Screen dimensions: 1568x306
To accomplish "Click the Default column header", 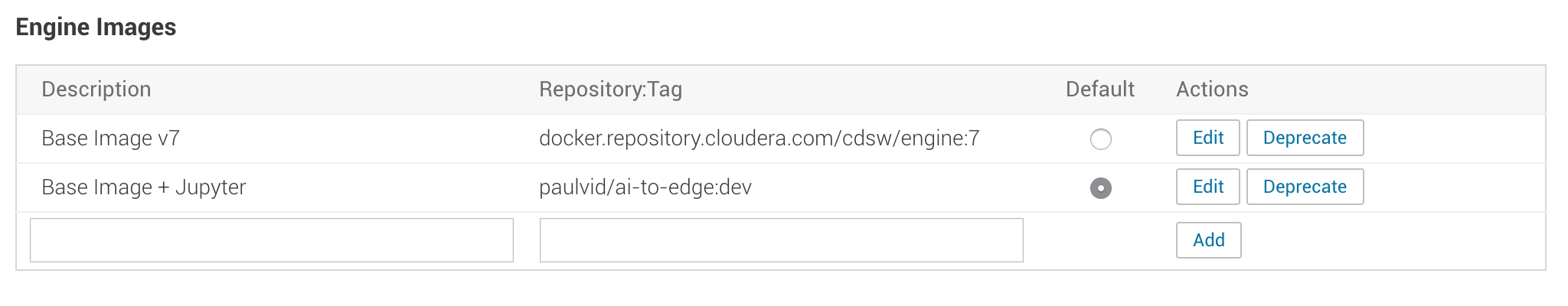I will pos(1099,90).
